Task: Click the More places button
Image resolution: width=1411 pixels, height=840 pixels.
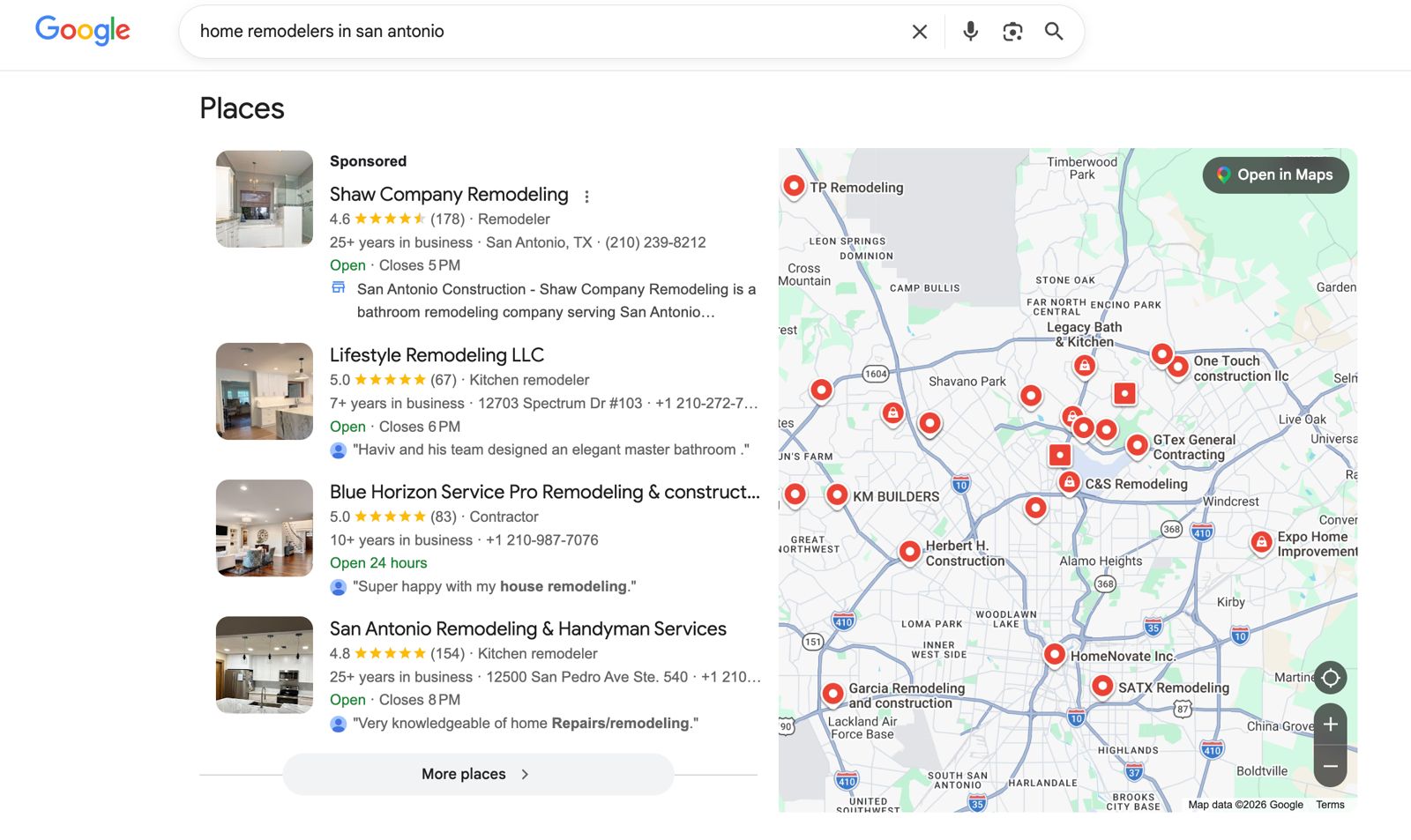Action: click(x=478, y=774)
